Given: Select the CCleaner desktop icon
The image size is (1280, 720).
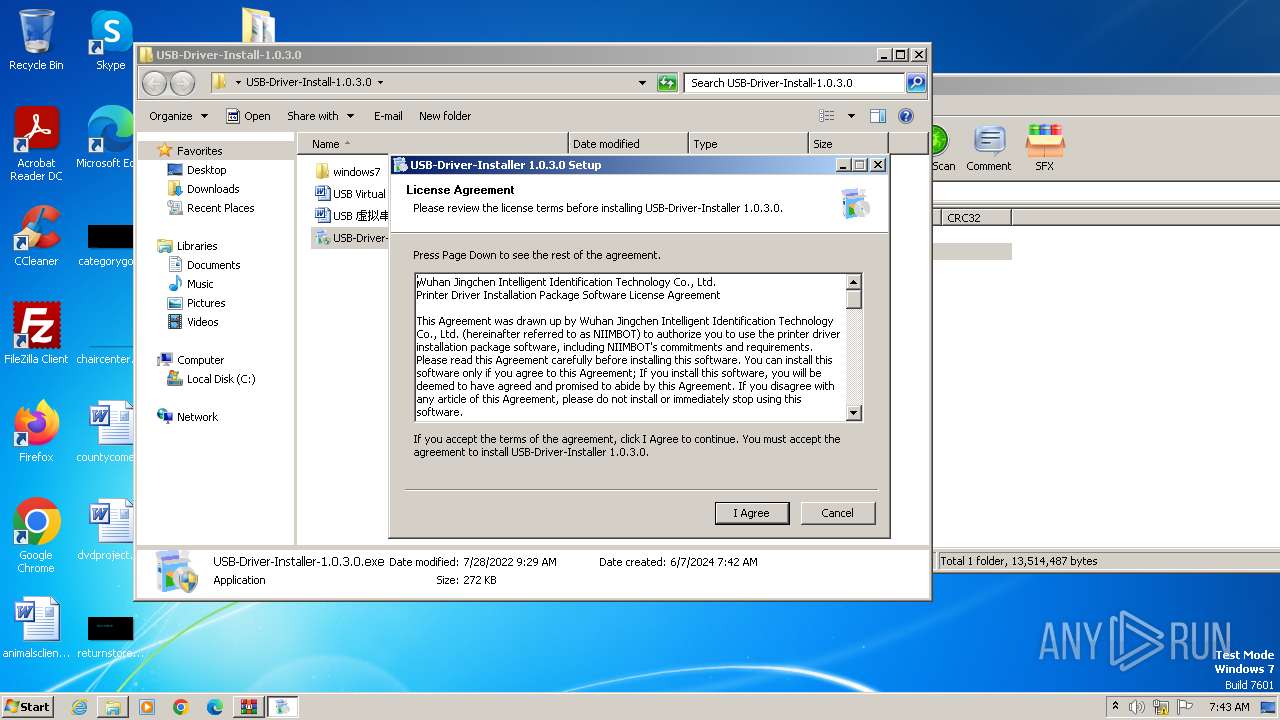Looking at the screenshot, I should tap(36, 237).
